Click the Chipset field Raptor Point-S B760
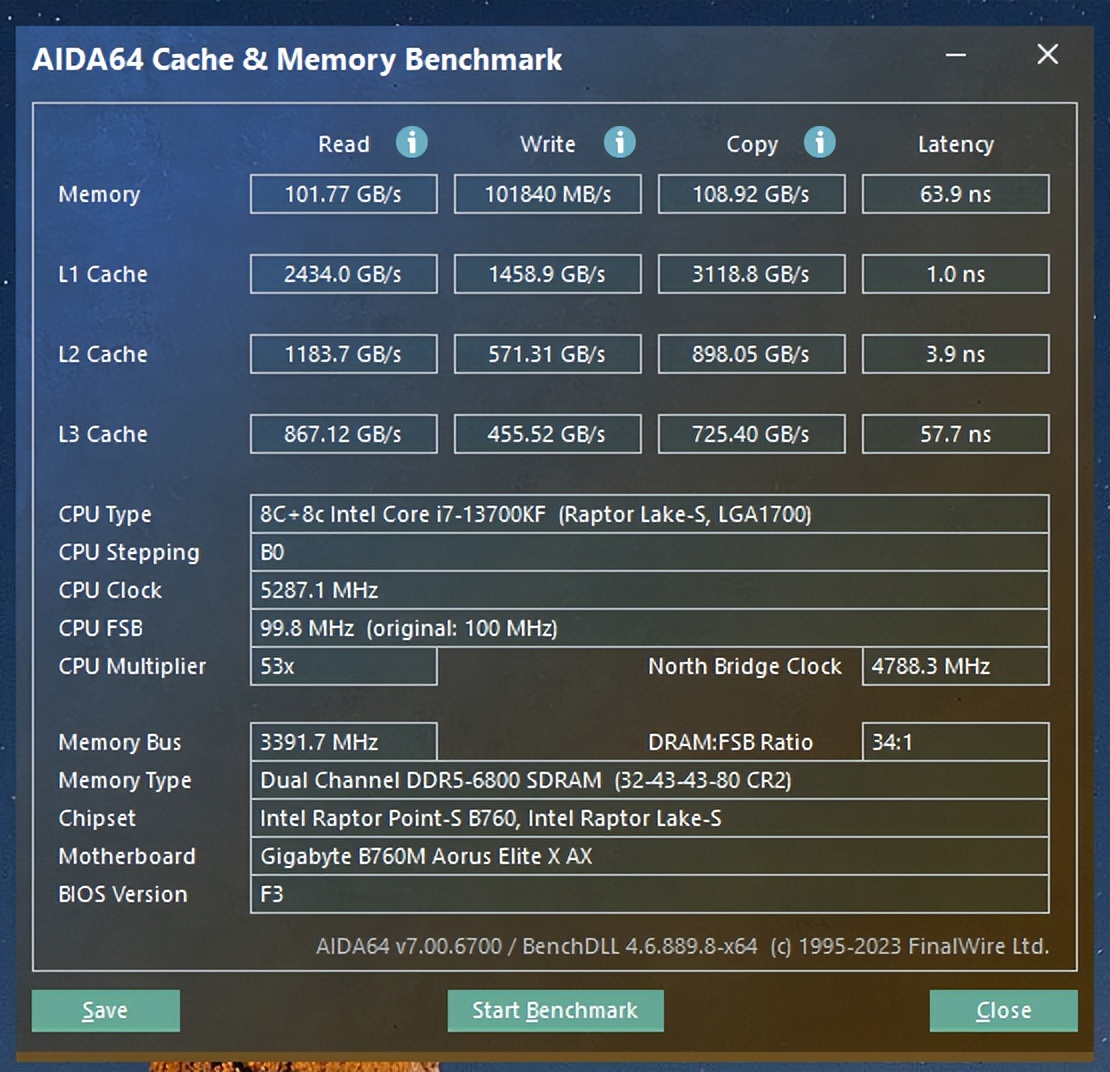1110x1072 pixels. coord(650,819)
